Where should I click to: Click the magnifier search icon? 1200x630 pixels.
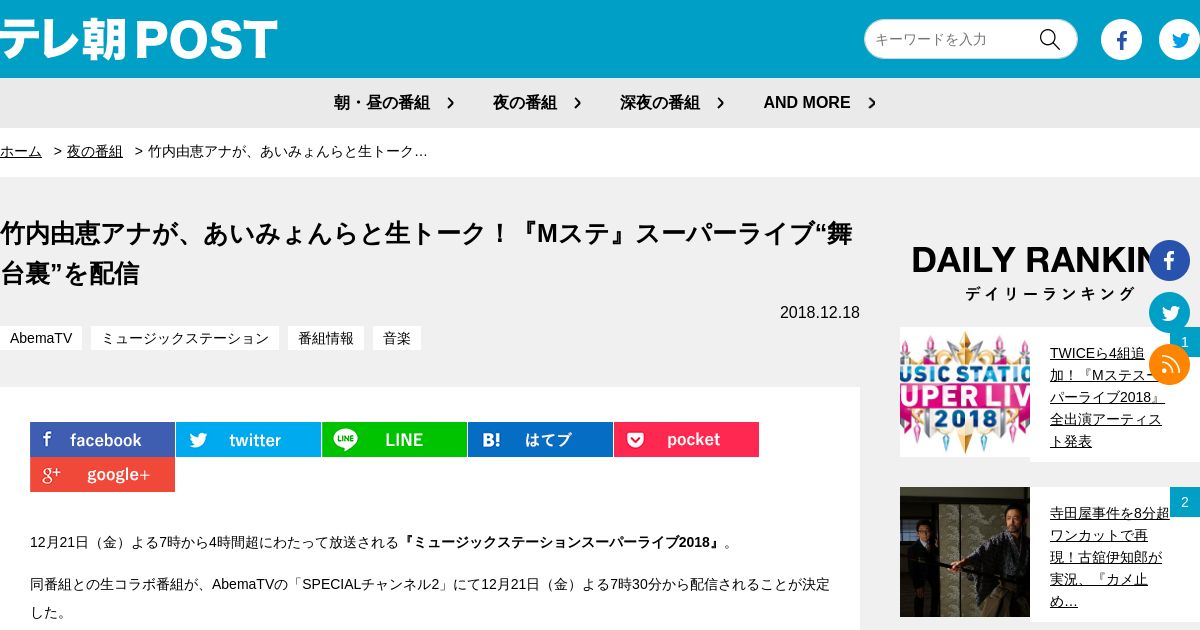pyautogui.click(x=1049, y=39)
